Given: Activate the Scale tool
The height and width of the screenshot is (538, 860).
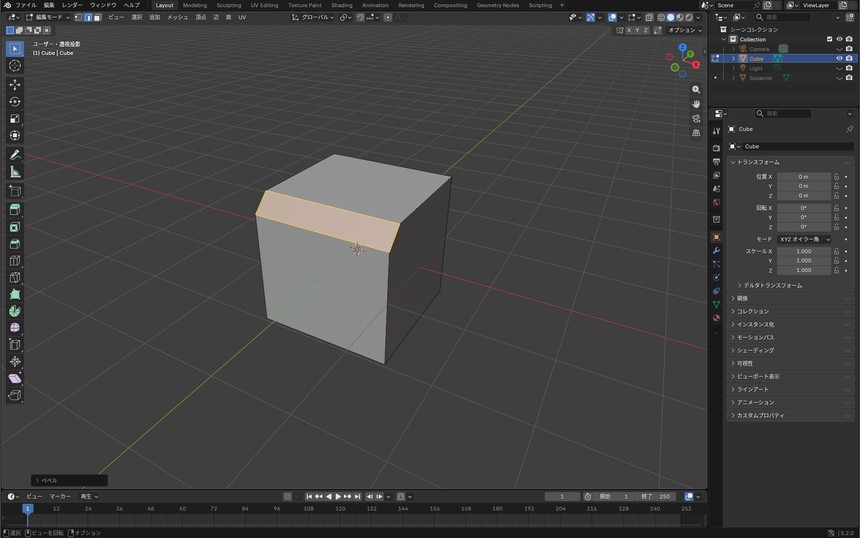Looking at the screenshot, I should point(15,118).
